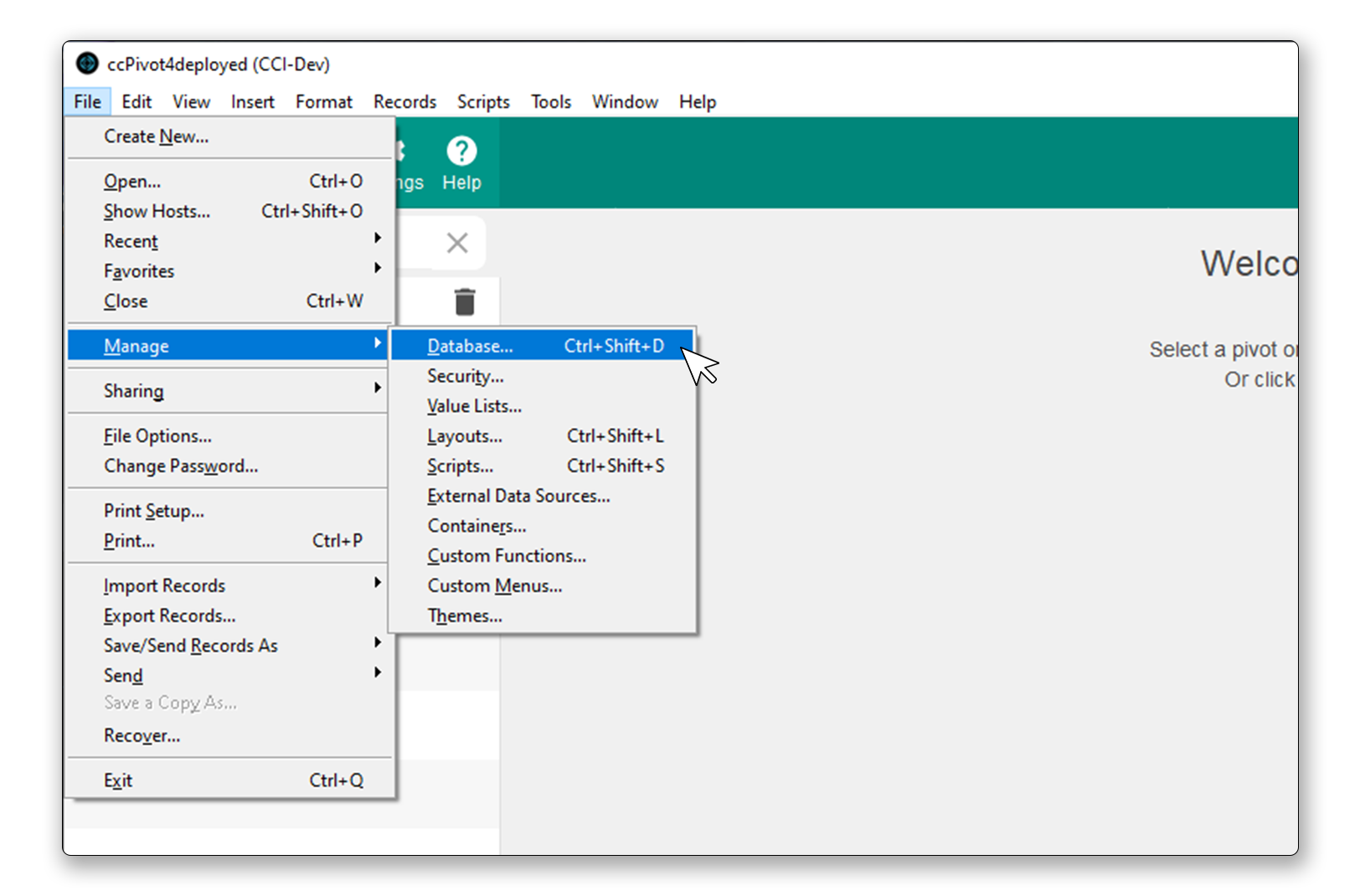This screenshot has width=1360, height=896.
Task: Select Security... in Manage submenu
Action: coord(543,376)
